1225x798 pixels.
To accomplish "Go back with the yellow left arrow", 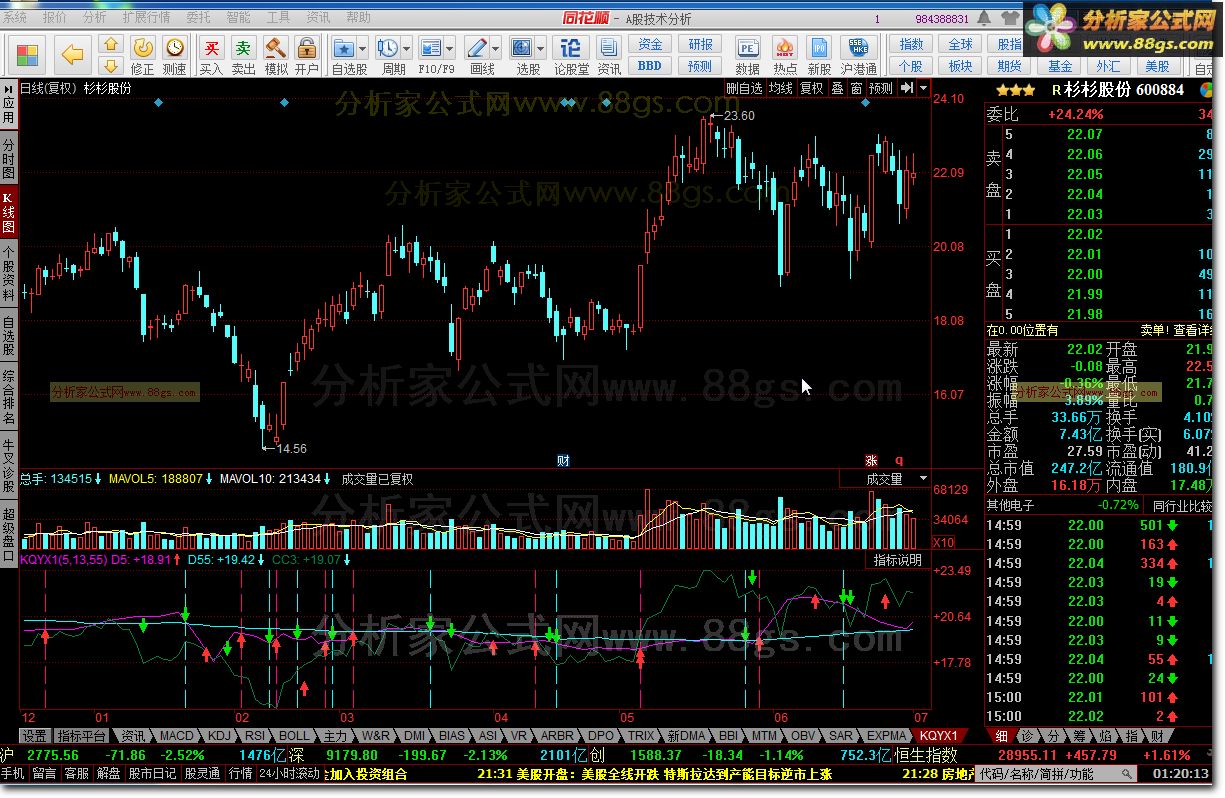I will (72, 54).
